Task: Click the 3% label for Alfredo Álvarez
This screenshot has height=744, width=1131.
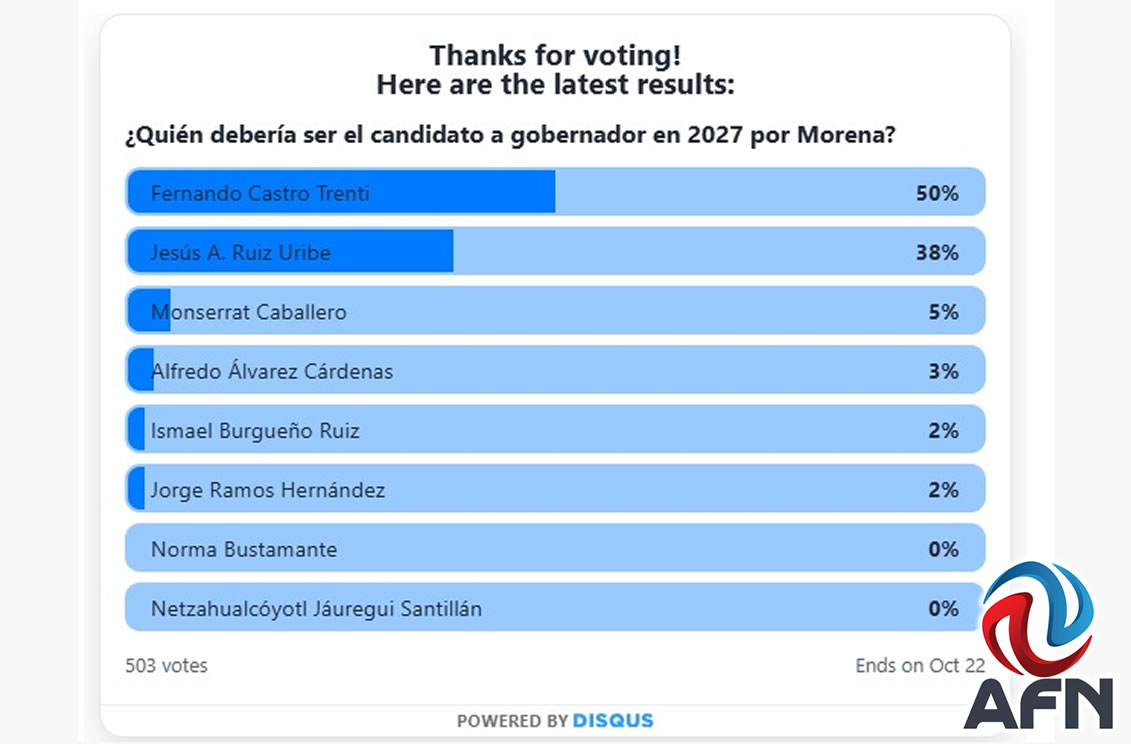Action: click(x=943, y=371)
